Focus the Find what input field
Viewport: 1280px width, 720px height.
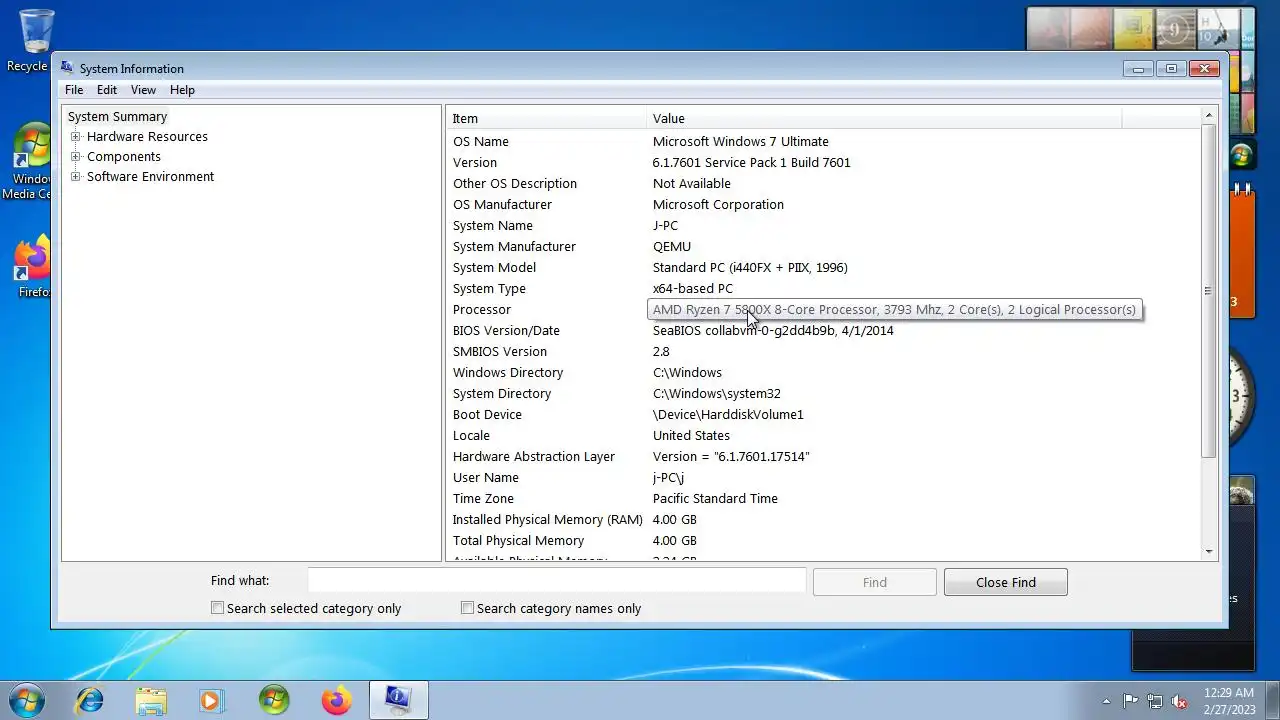tap(556, 581)
